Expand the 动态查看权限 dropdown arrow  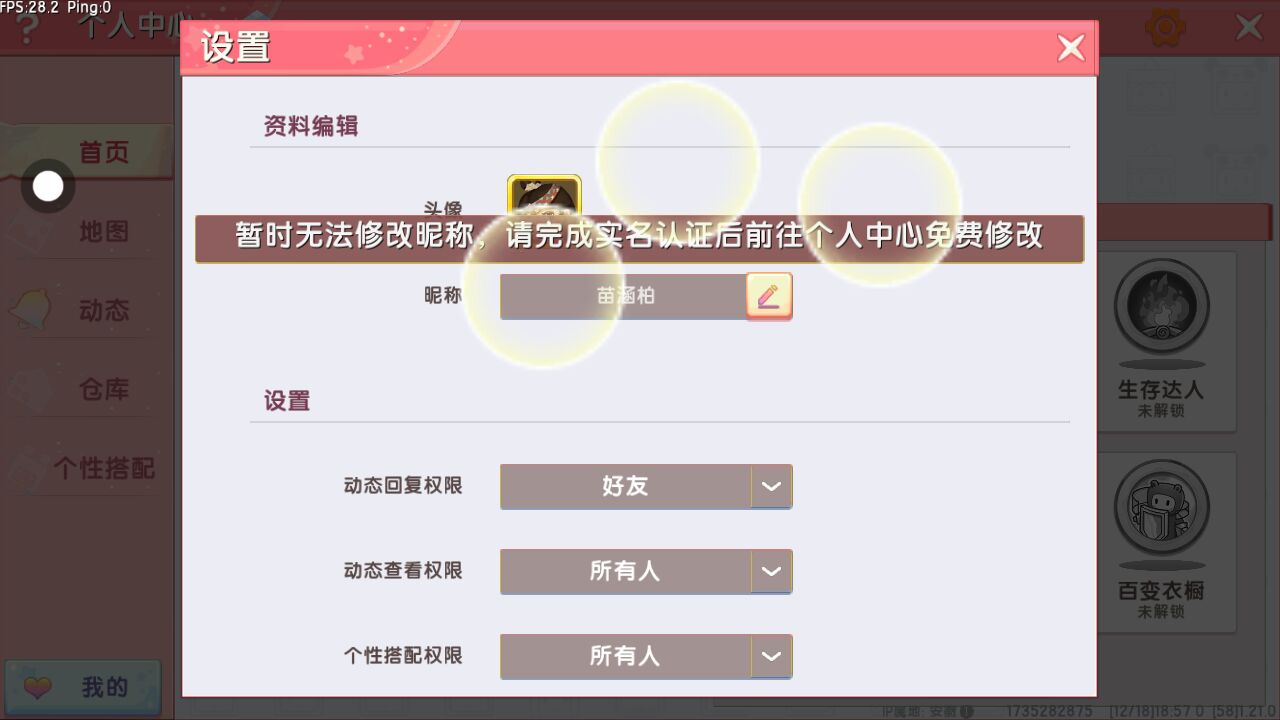click(x=771, y=571)
